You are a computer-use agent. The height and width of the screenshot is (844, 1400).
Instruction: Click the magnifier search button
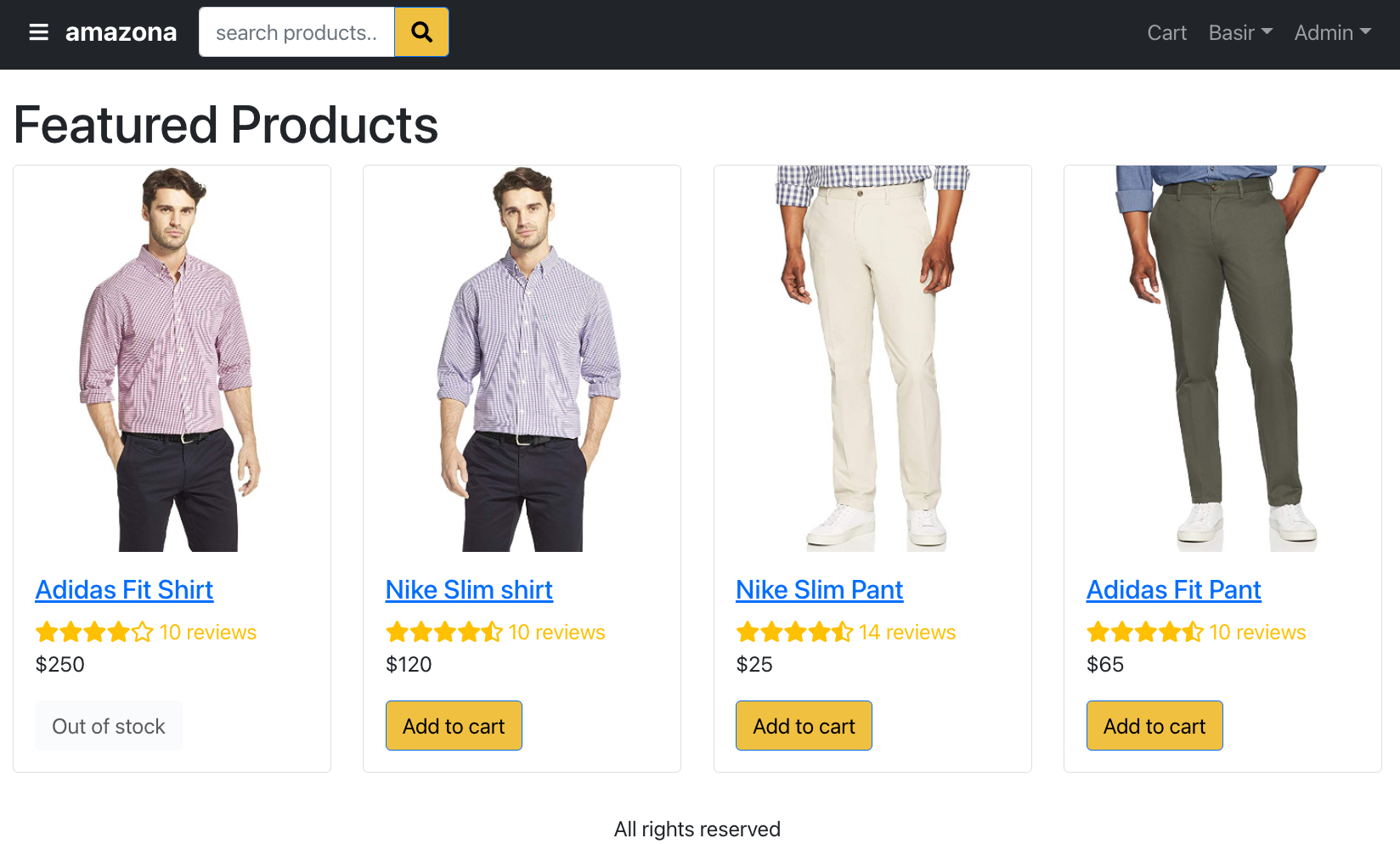pos(421,32)
